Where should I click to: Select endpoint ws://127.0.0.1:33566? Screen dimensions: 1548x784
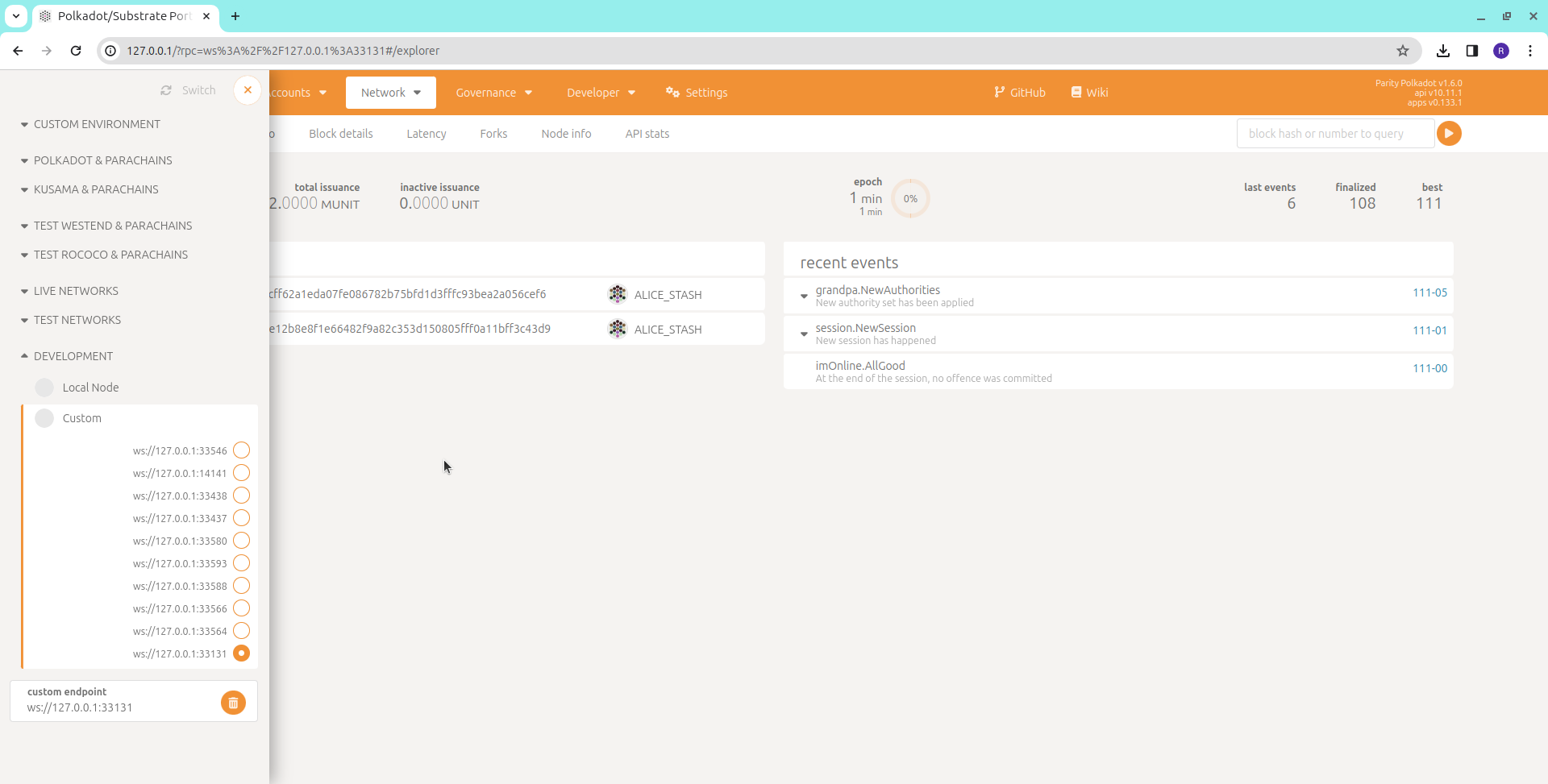click(x=241, y=608)
